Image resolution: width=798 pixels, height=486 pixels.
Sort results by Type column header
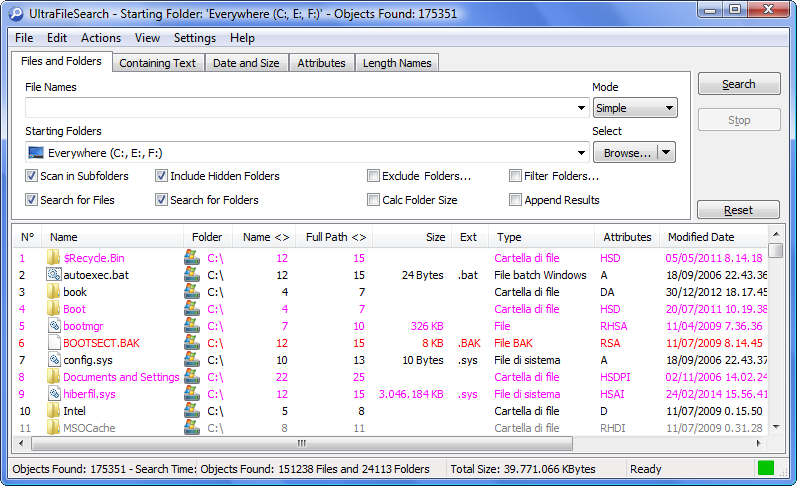[x=542, y=237]
